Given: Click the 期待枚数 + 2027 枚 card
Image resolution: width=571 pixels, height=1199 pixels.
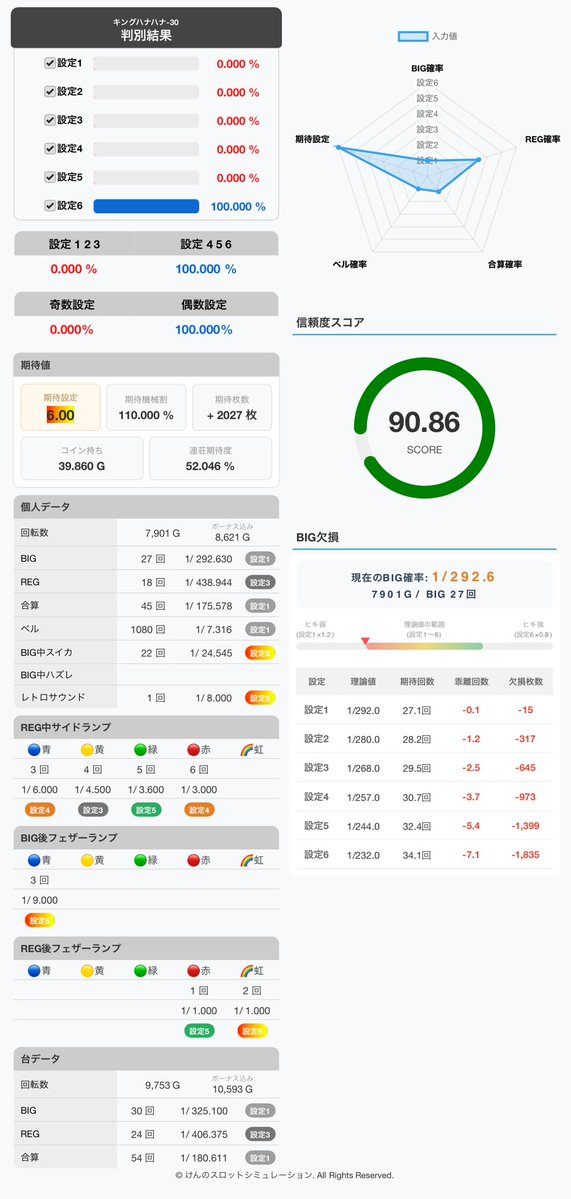Looking at the screenshot, I should tap(232, 408).
